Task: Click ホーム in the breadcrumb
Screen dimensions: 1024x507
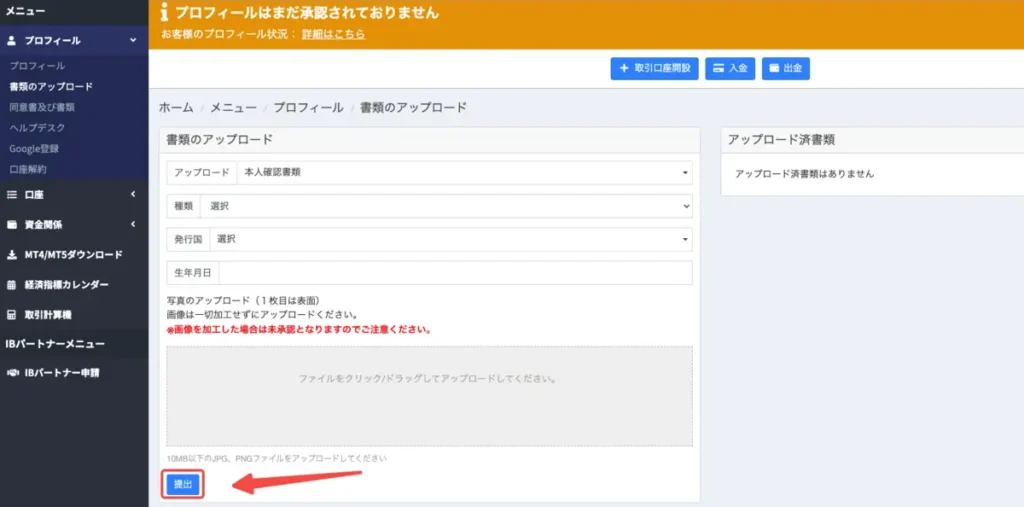Action: pyautogui.click(x=176, y=108)
